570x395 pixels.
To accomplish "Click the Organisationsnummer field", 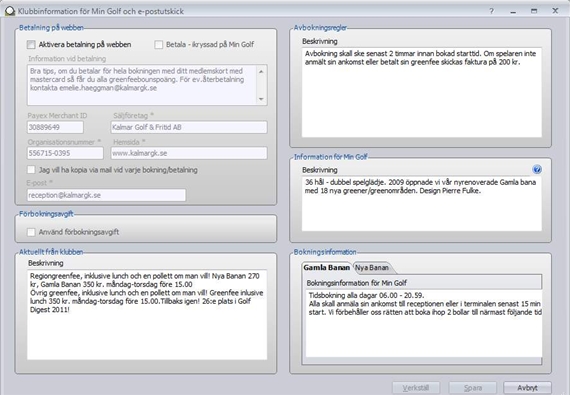I will [65, 153].
